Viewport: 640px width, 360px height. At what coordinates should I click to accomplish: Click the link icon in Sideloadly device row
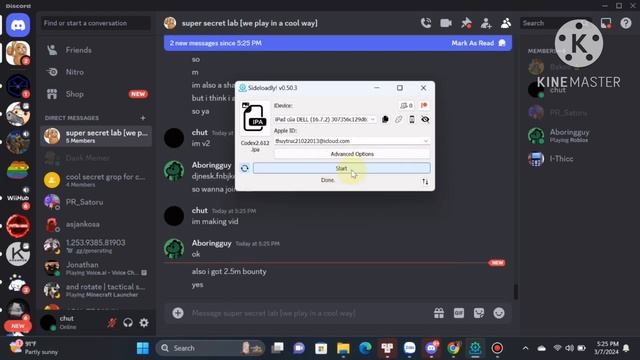(x=398, y=119)
